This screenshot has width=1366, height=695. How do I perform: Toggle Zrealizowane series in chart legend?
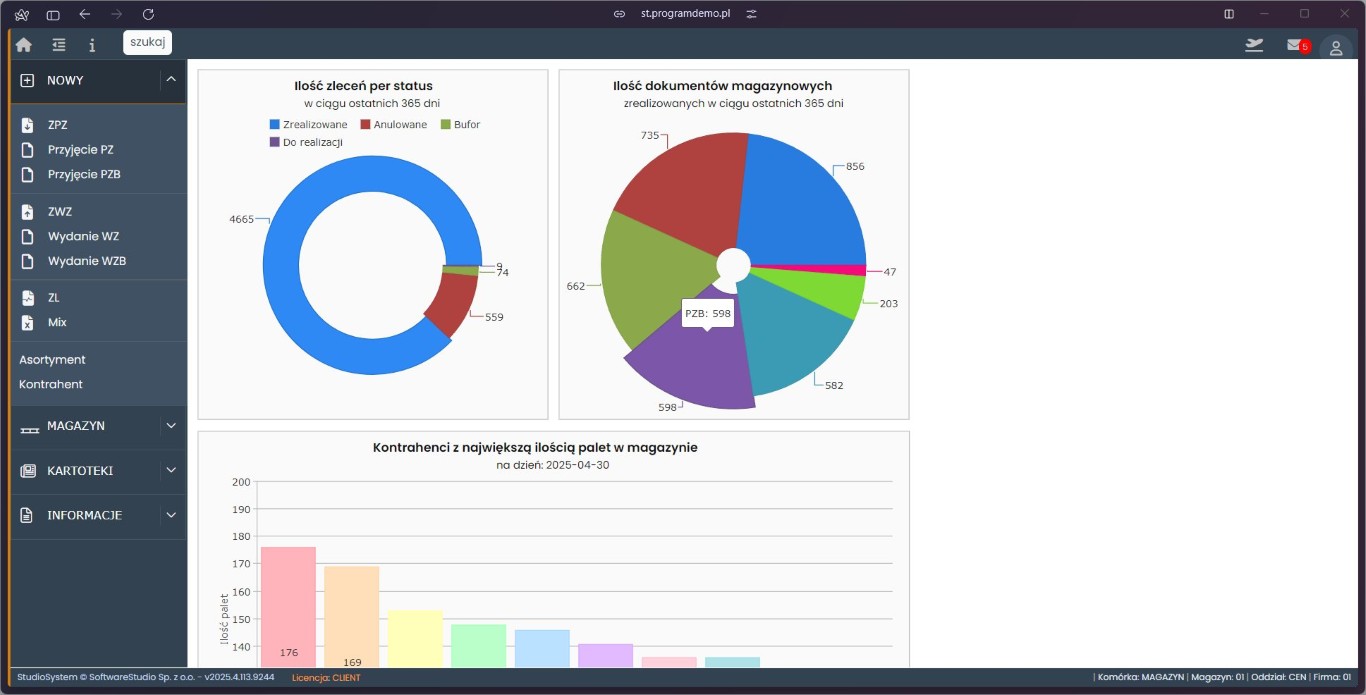[308, 125]
